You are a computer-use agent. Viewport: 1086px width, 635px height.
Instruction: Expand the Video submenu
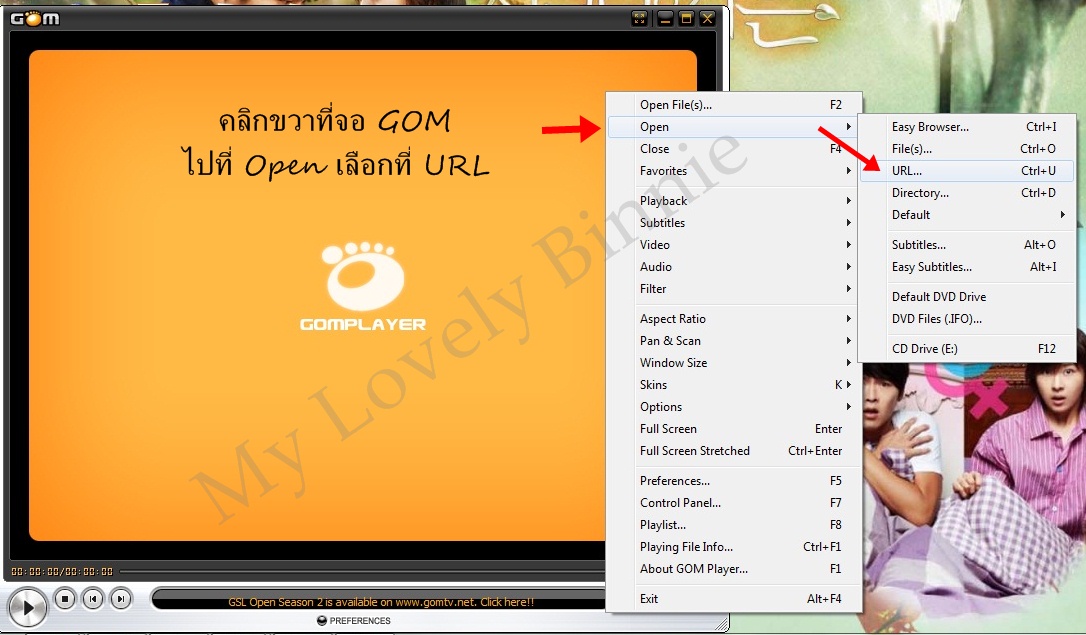[734, 245]
